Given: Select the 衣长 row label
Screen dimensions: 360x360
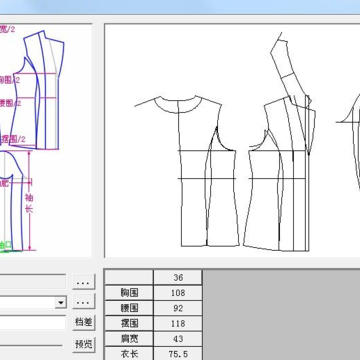Looking at the screenshot, I should [x=129, y=353].
